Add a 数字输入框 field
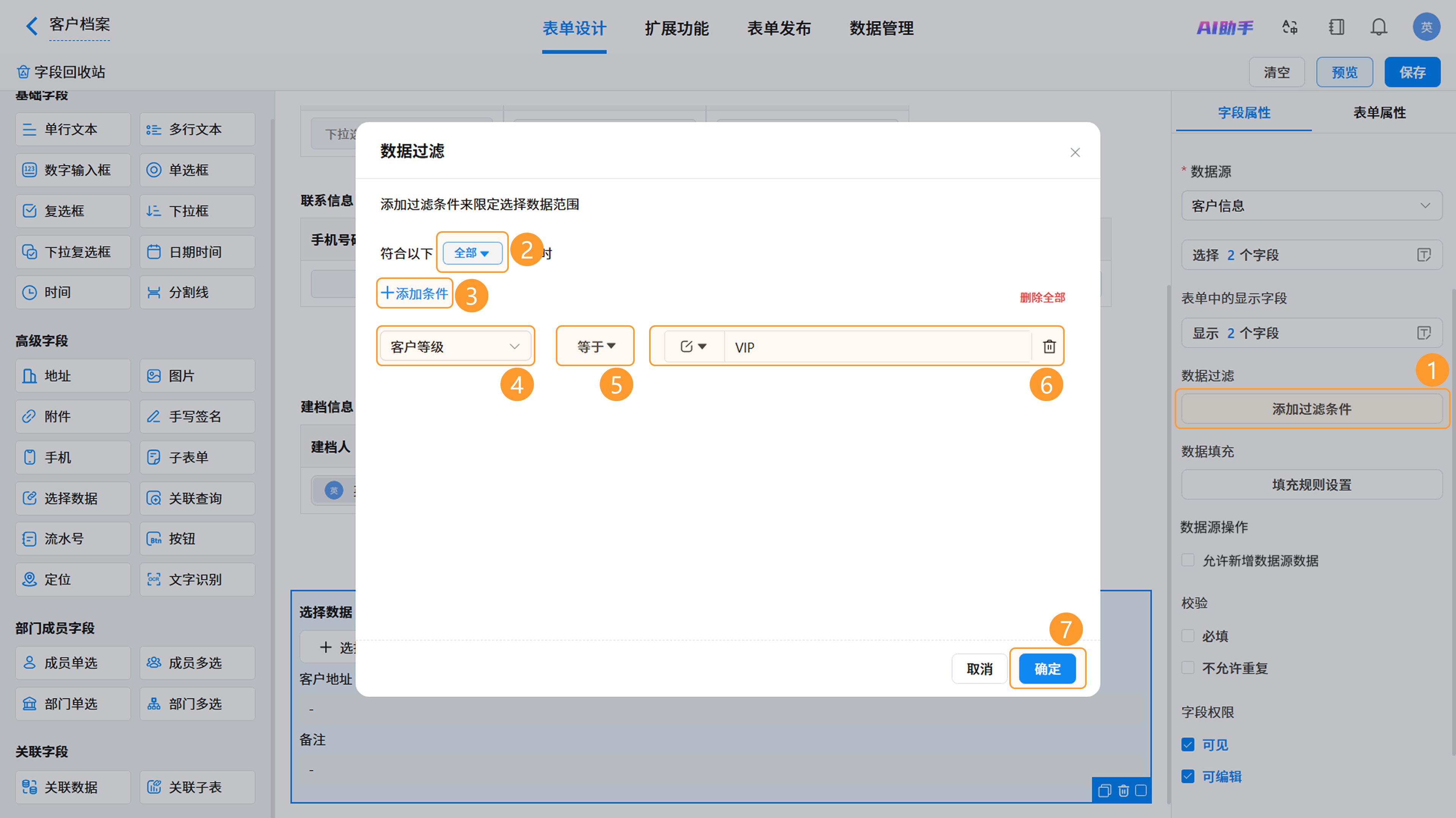The width and height of the screenshot is (1456, 818). tap(73, 170)
